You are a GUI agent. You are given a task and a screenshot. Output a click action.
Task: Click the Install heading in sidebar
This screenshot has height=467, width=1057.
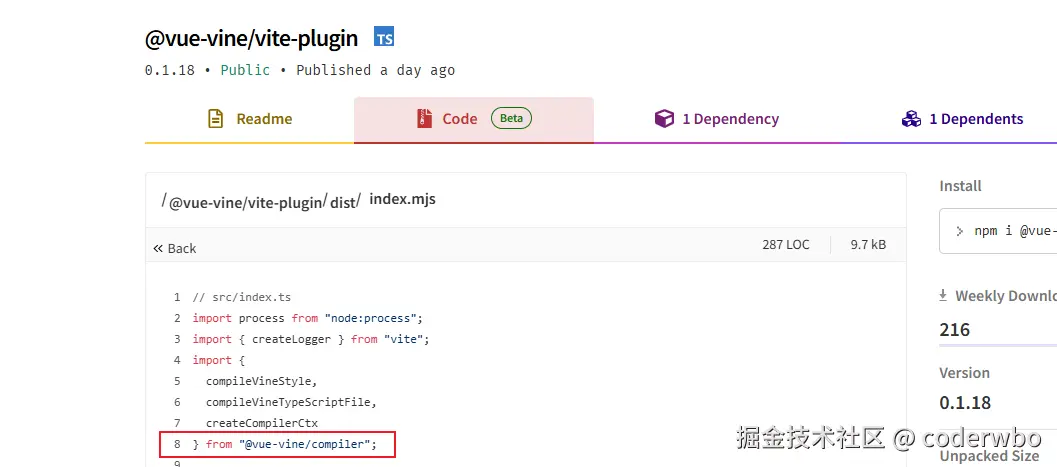pos(961,186)
